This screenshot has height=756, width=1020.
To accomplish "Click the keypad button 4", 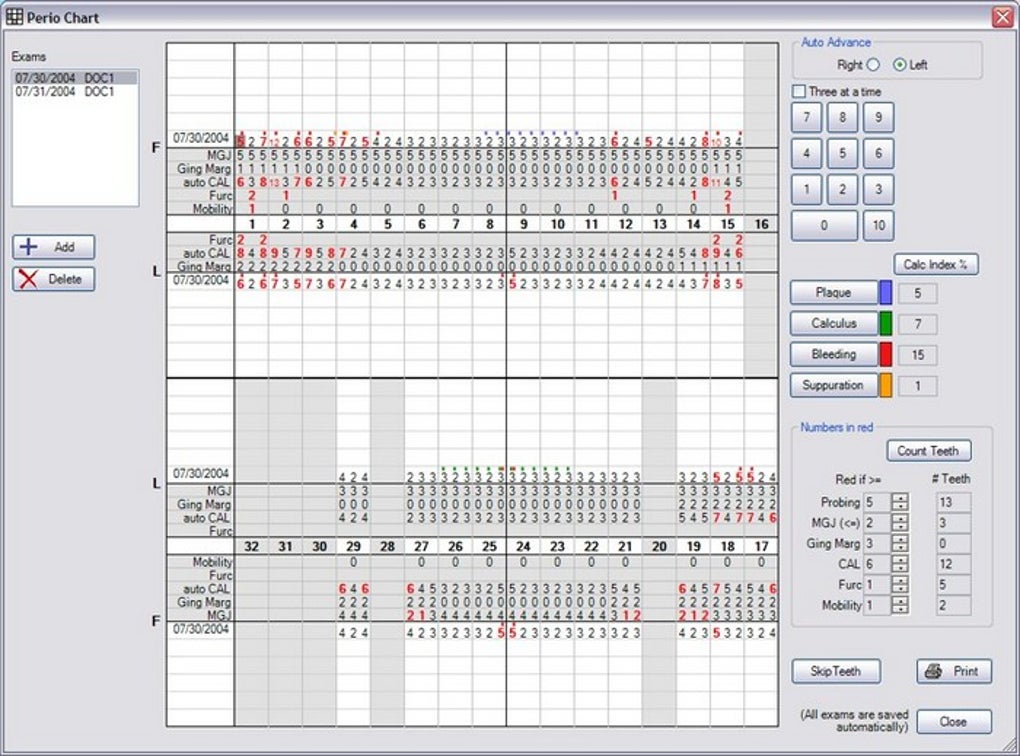I will pos(807,154).
